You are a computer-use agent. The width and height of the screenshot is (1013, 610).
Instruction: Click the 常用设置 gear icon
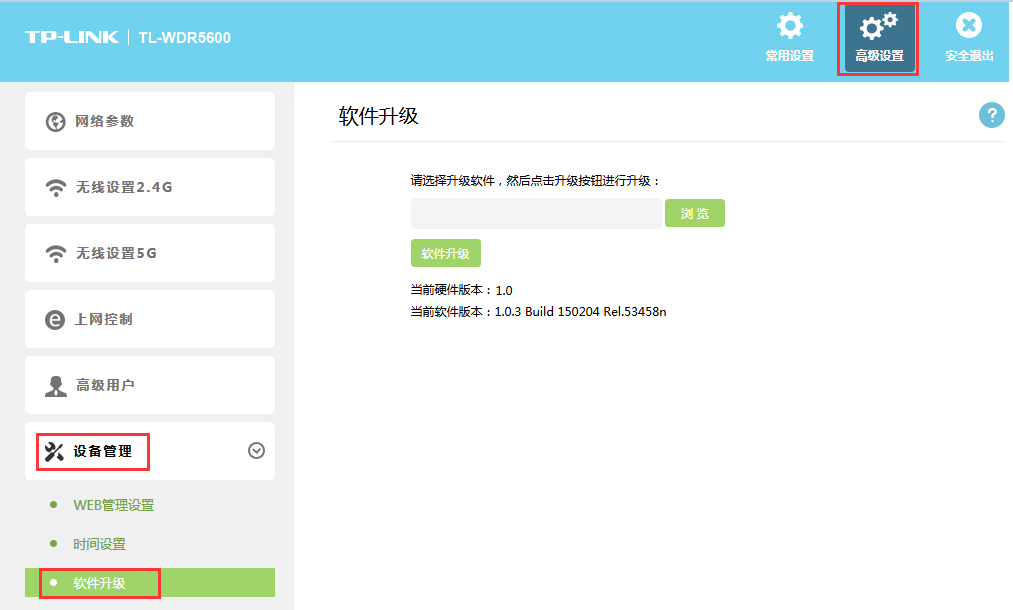pyautogui.click(x=789, y=28)
